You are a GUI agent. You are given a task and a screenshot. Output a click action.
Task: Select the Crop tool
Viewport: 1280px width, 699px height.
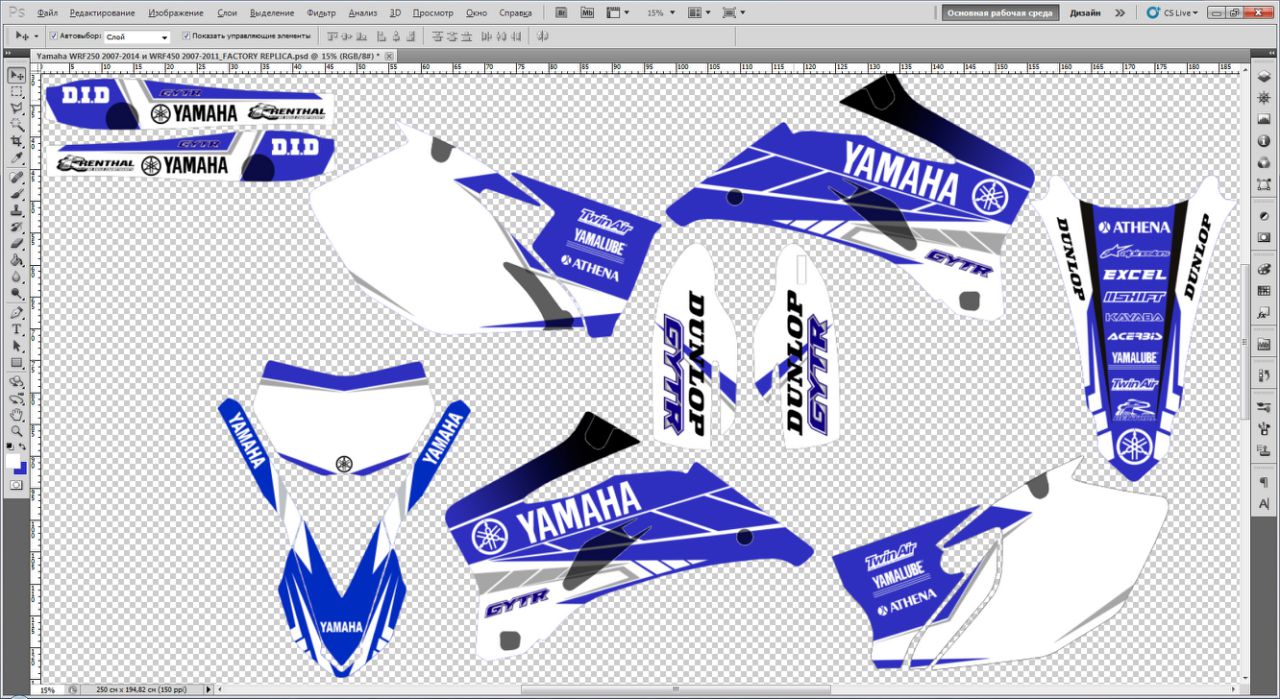tap(17, 141)
